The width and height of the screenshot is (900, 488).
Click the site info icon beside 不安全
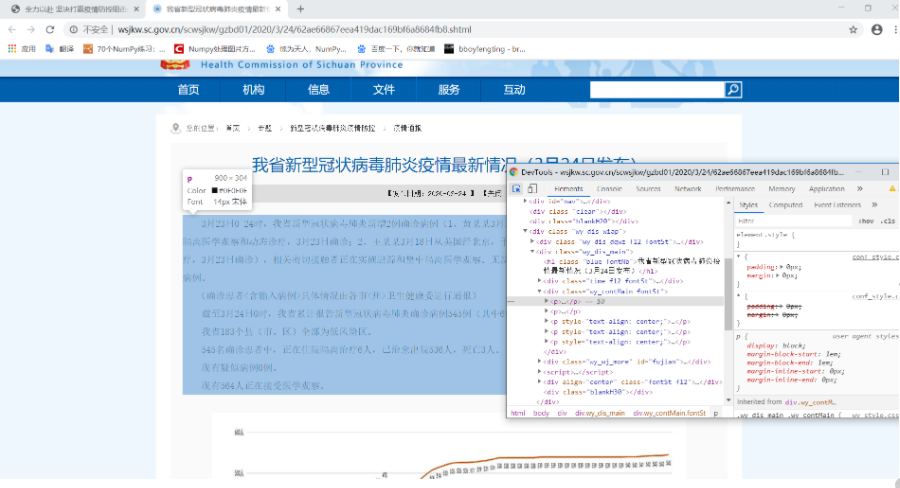(x=73, y=29)
